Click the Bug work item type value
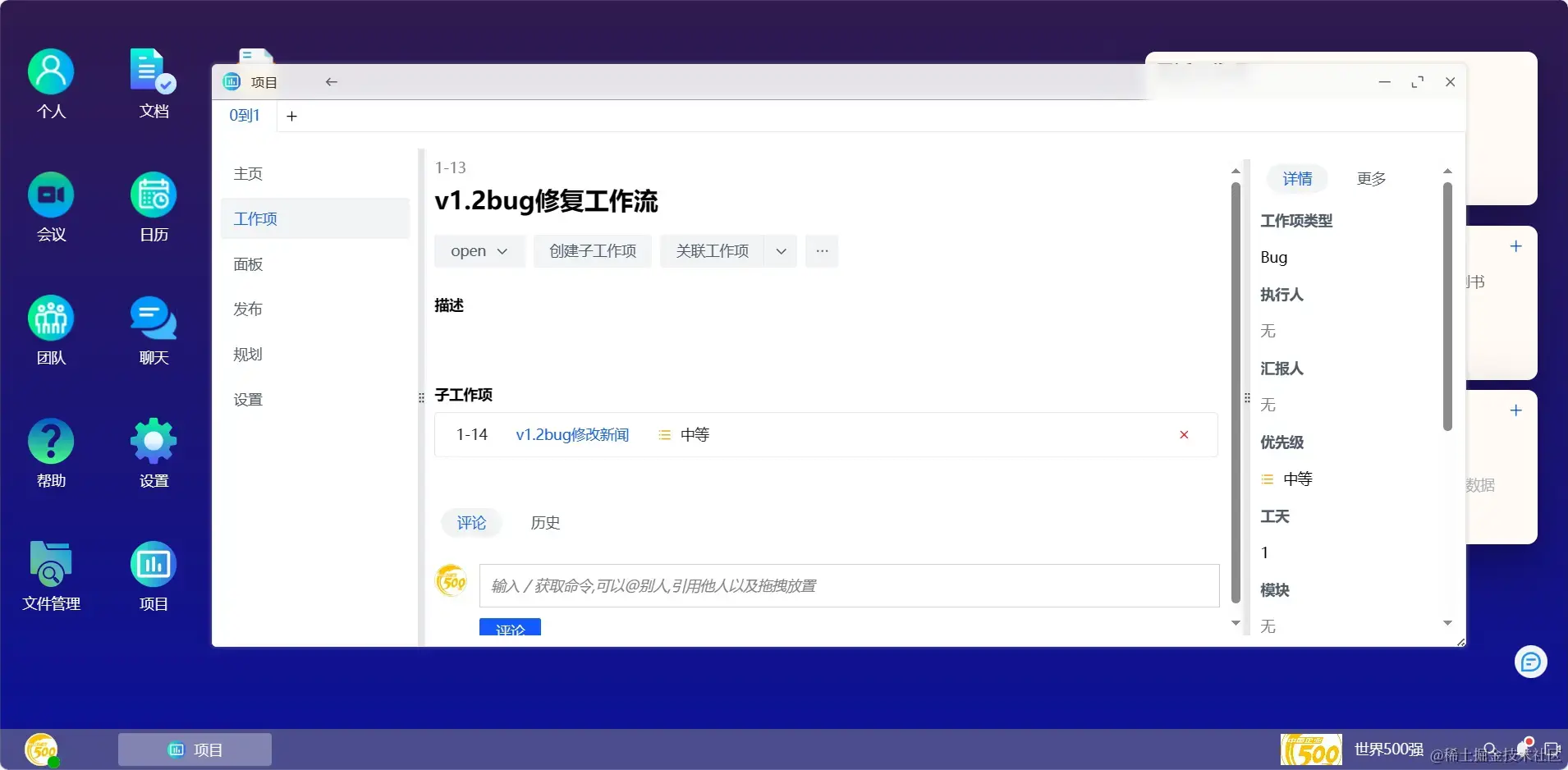The image size is (1568, 770). click(1274, 258)
